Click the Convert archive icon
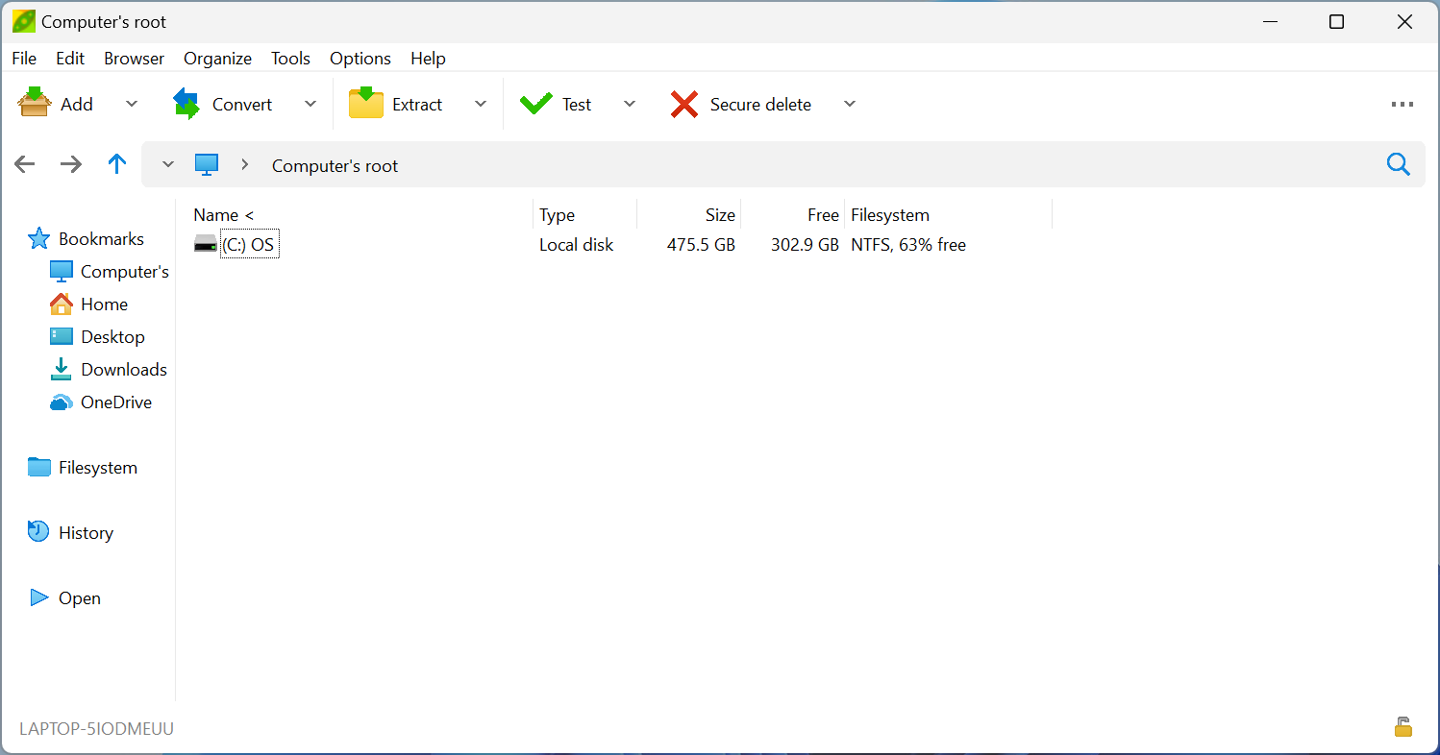The height and width of the screenshot is (755, 1440). pos(187,104)
